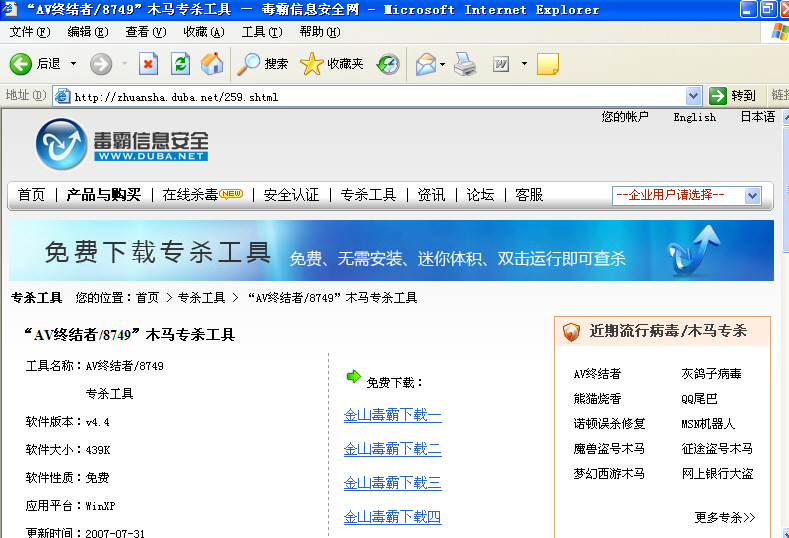
Task: Open the Back history dropdown arrow
Action: pyautogui.click(x=73, y=64)
